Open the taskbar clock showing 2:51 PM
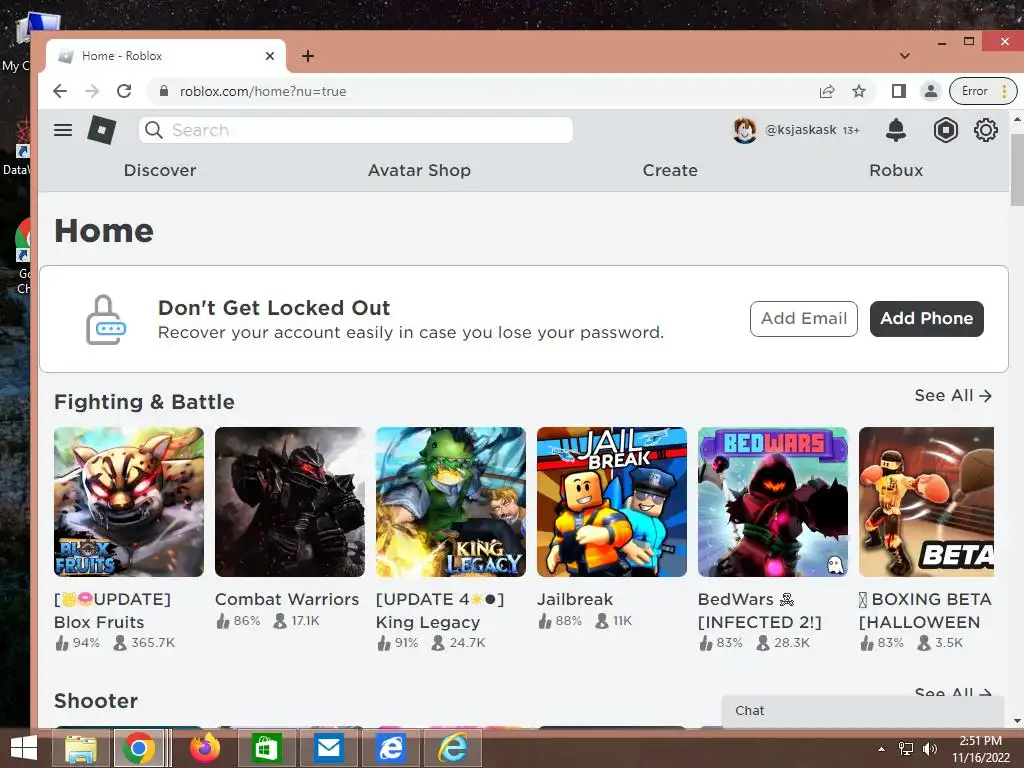This screenshot has height=768, width=1024. (980, 749)
